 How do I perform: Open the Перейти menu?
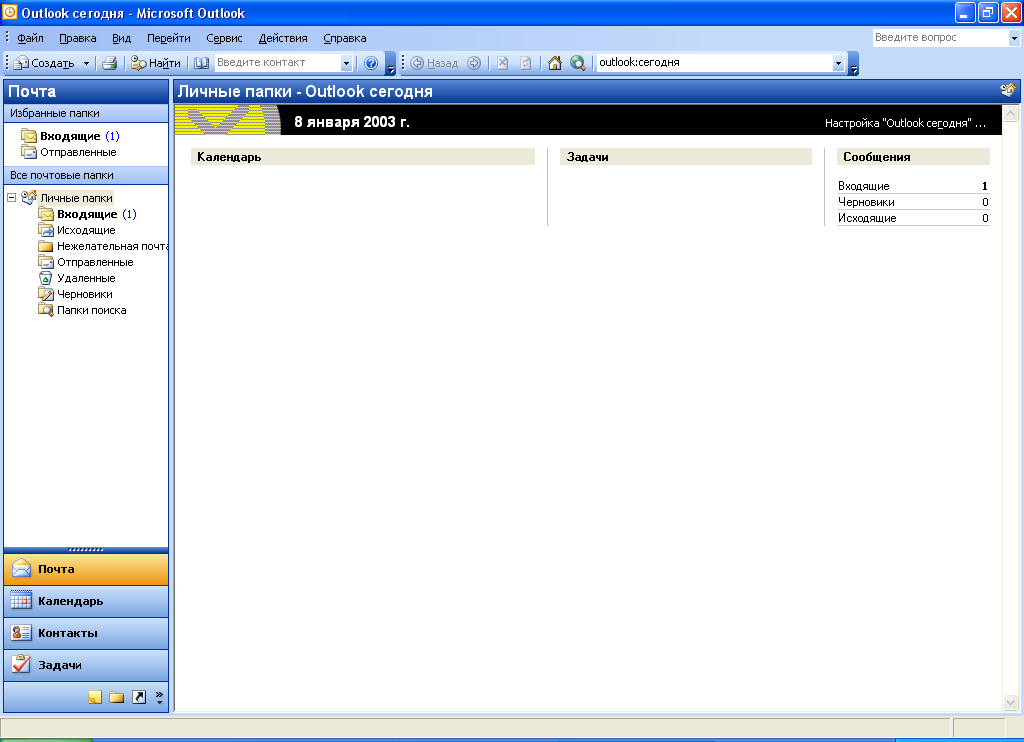[x=168, y=38]
